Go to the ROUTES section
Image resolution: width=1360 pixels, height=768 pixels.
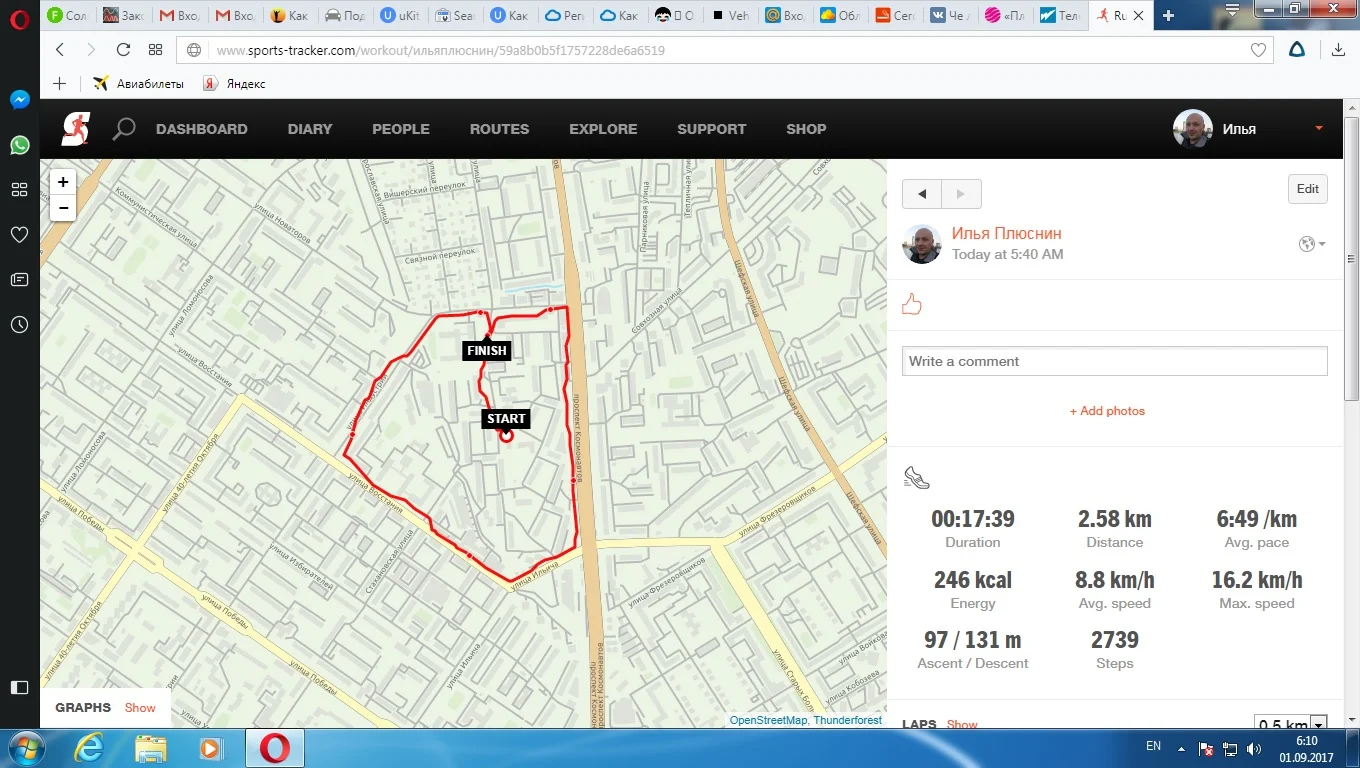[500, 129]
